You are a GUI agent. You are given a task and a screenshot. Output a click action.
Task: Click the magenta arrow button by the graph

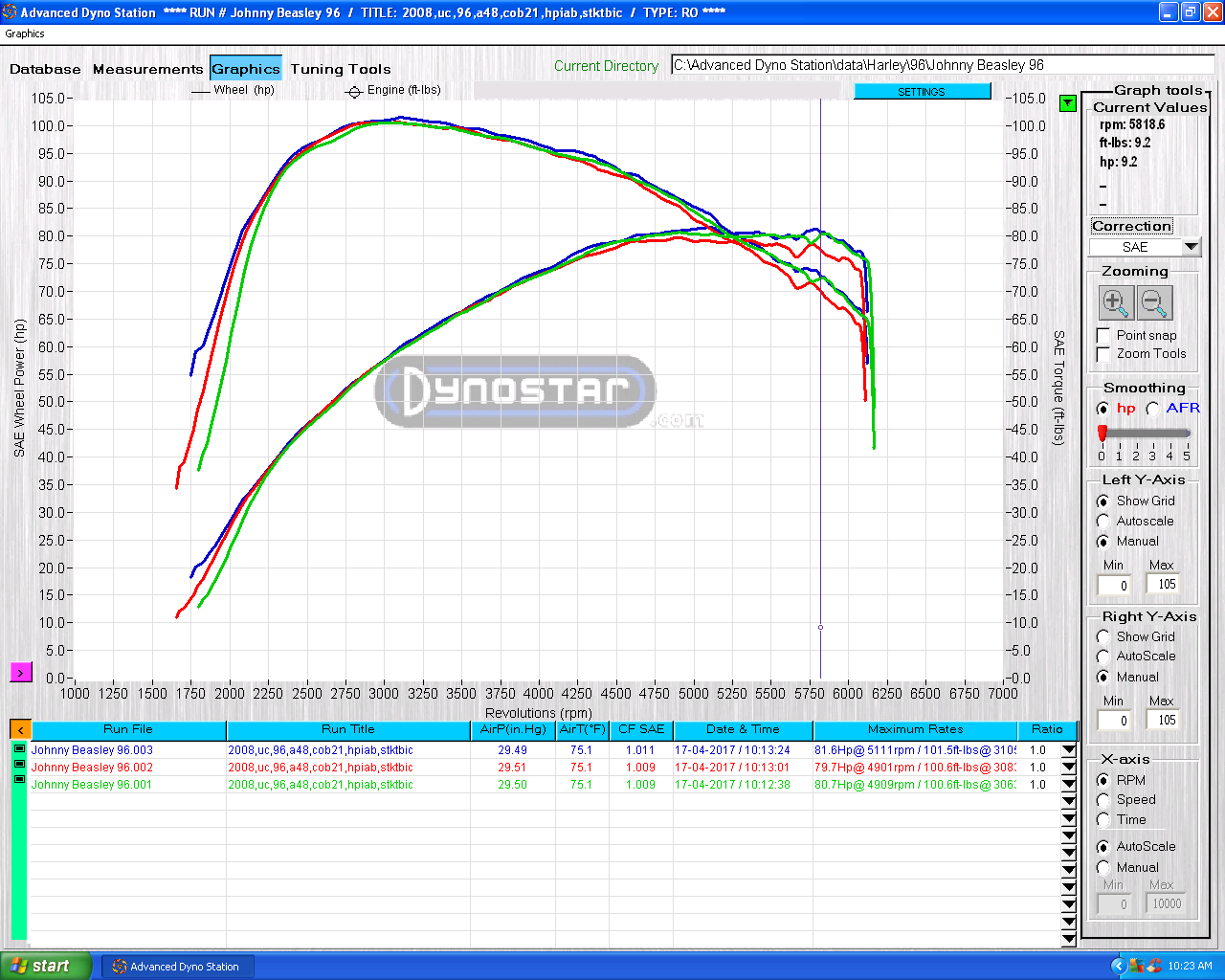20,673
